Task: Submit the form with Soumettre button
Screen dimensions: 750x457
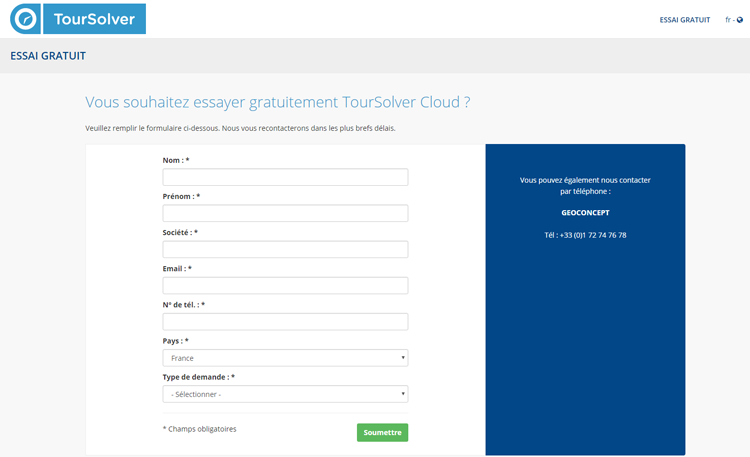Action: tap(382, 433)
